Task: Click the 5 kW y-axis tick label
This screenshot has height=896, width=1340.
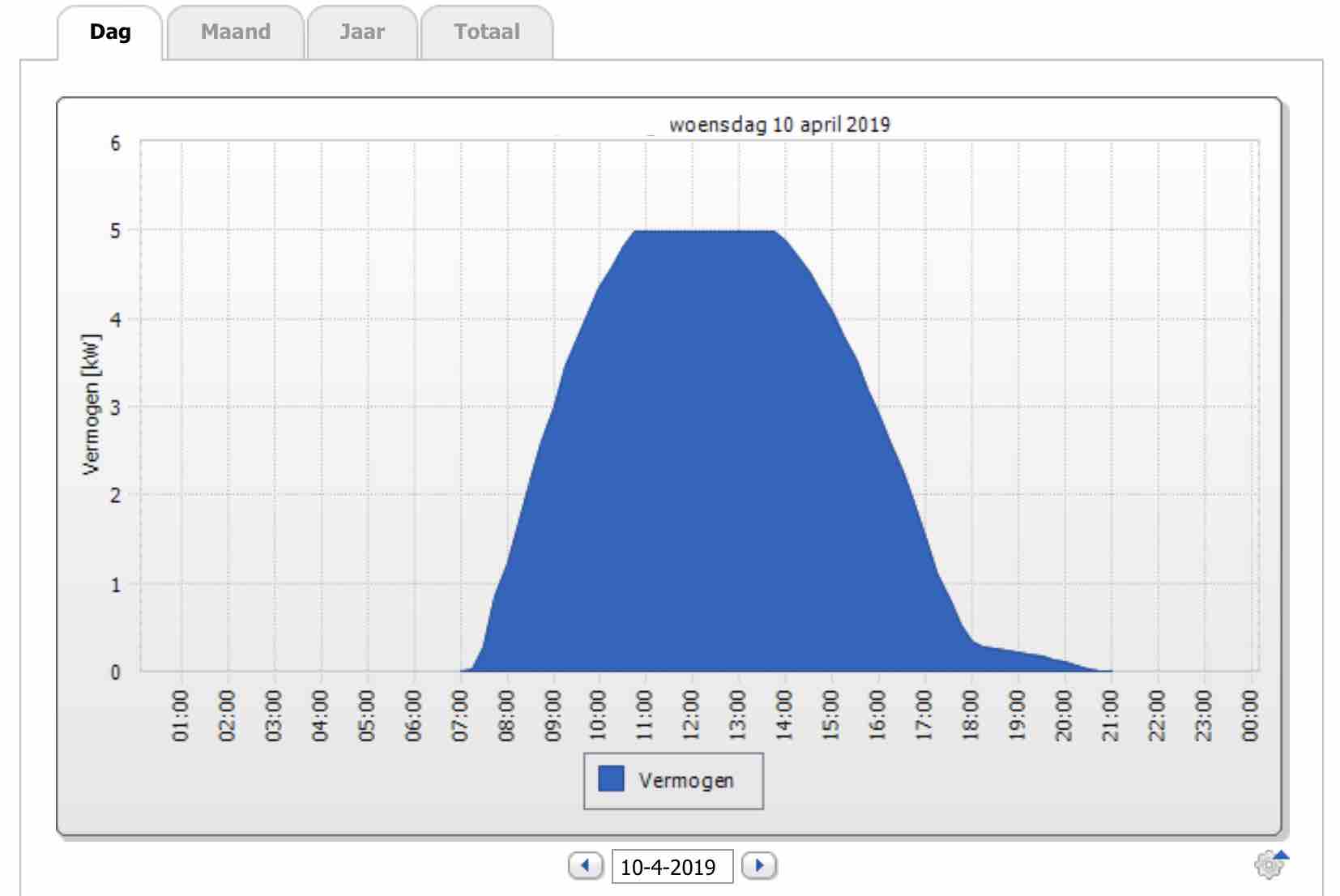Action: 115,232
